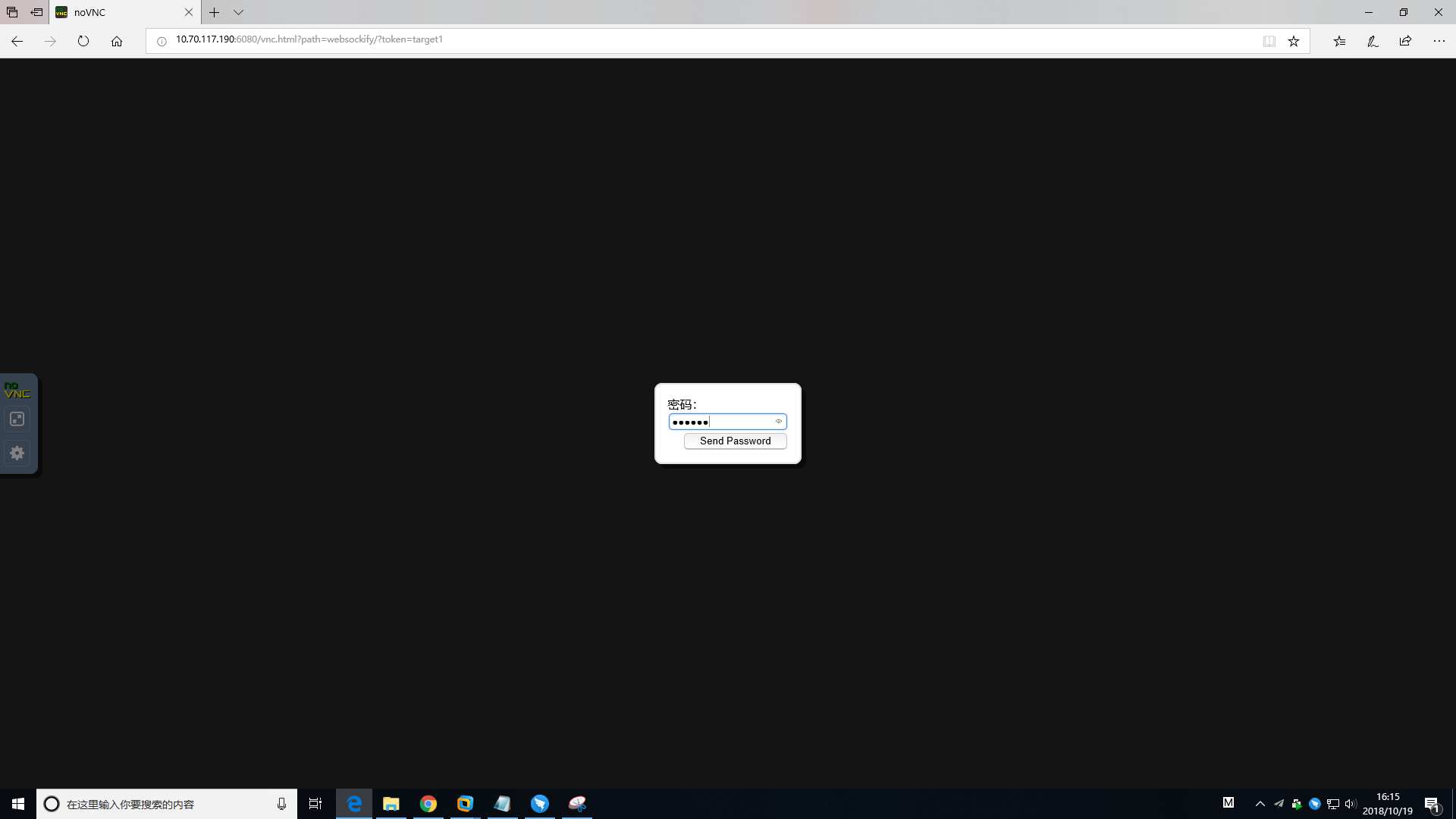
Task: Show hidden system tray icons
Action: [x=1260, y=804]
